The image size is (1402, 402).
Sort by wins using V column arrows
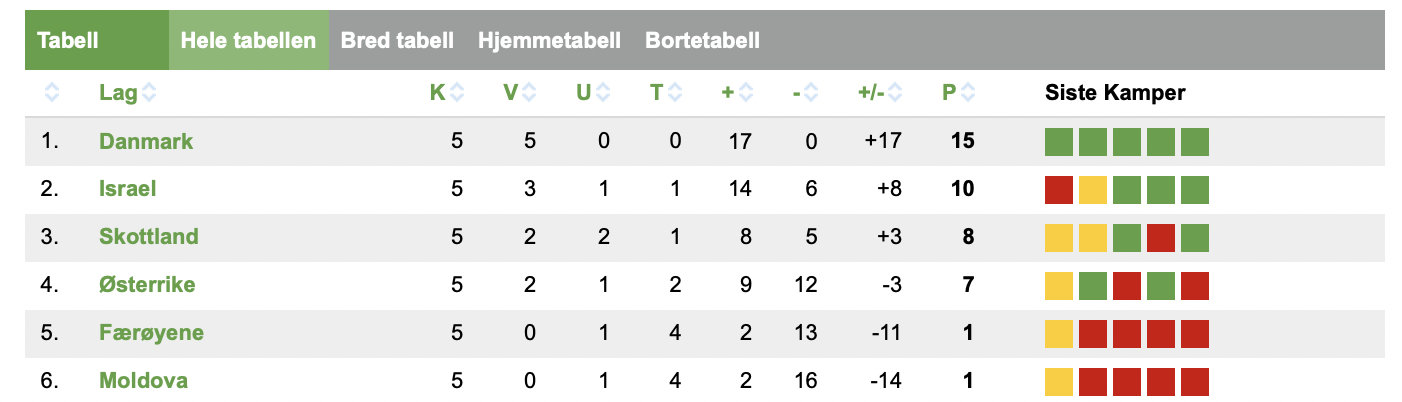[x=529, y=93]
